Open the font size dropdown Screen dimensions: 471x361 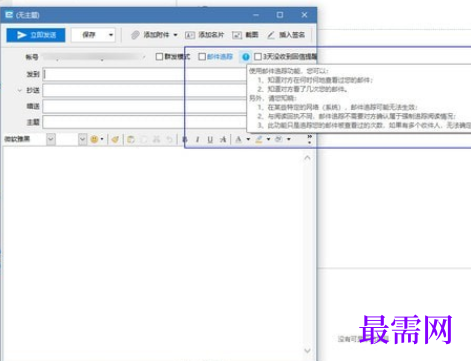tap(82, 139)
